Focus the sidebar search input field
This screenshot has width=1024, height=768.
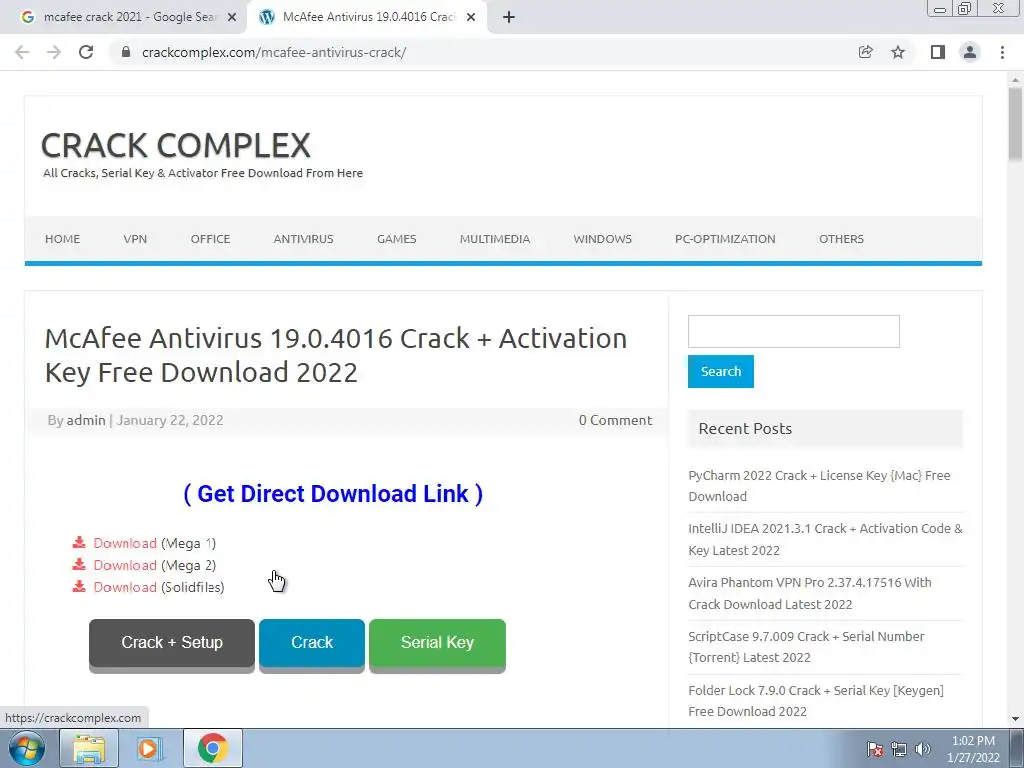click(x=793, y=331)
